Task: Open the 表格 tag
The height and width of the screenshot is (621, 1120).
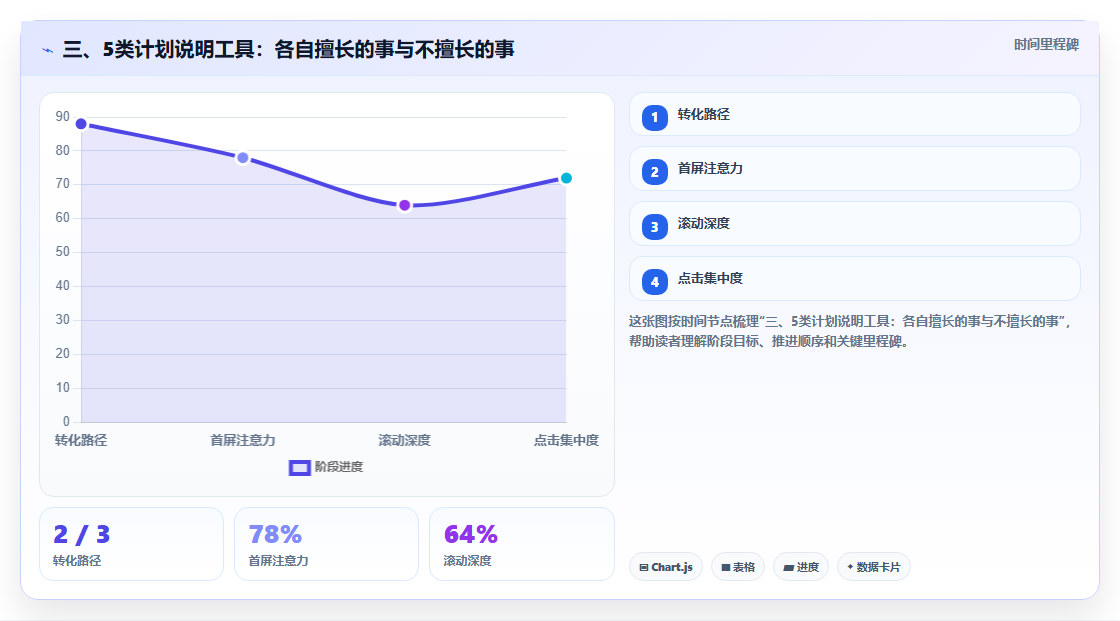Action: (x=738, y=567)
